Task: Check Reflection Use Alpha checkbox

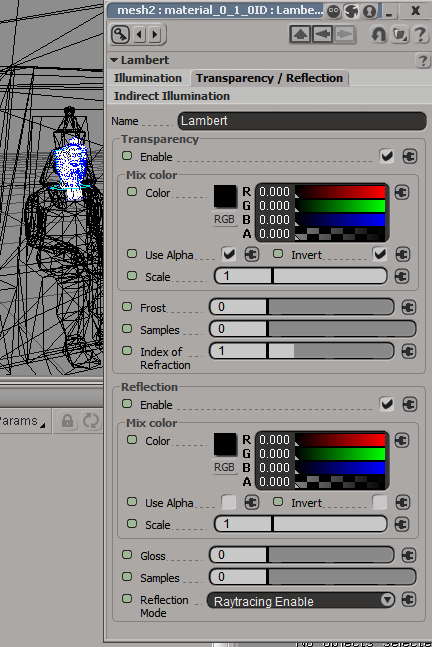Action: (x=229, y=502)
